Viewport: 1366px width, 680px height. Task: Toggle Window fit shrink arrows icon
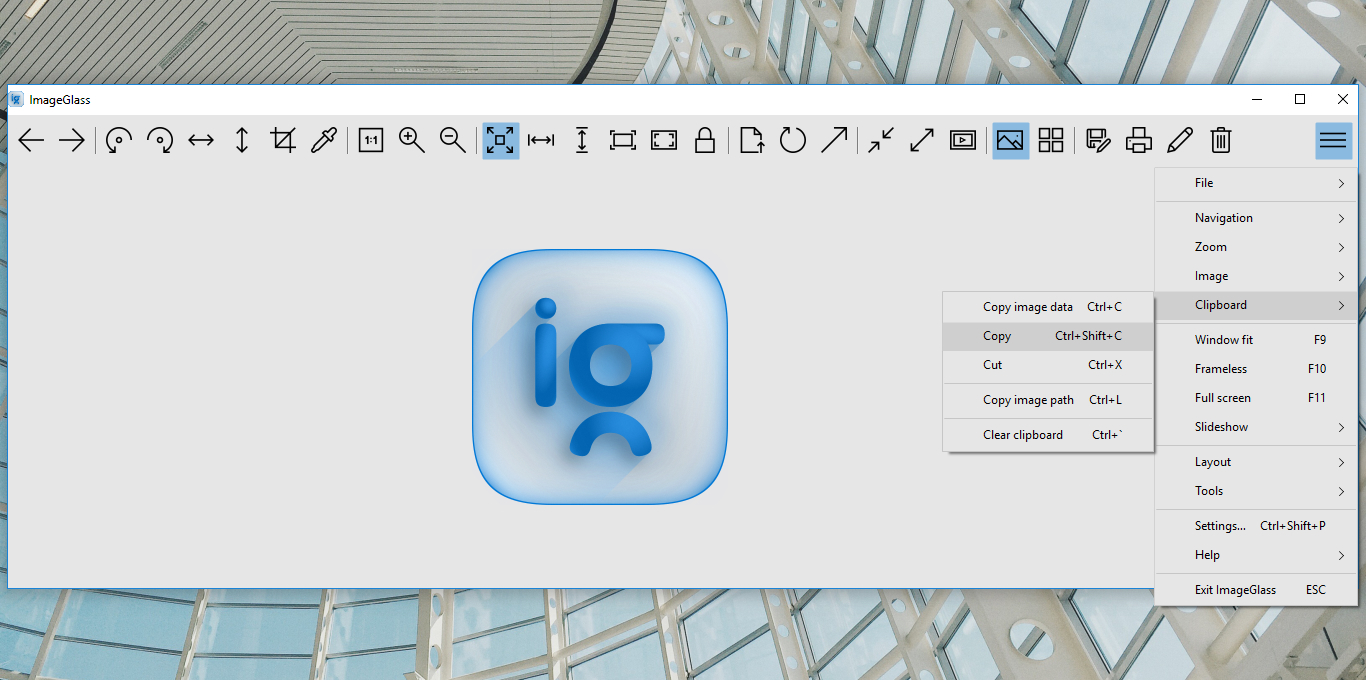pos(881,141)
